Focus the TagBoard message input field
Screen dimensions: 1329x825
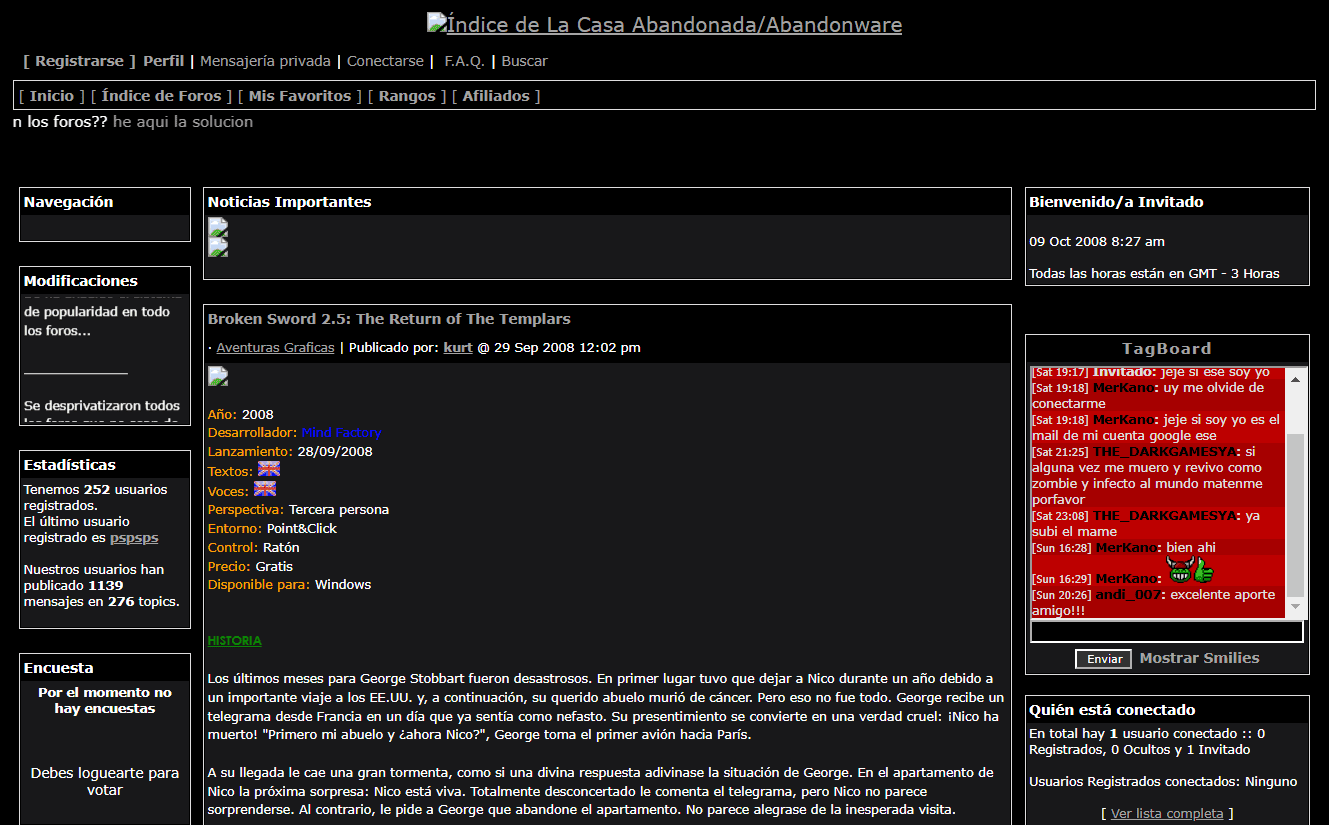click(x=1167, y=632)
